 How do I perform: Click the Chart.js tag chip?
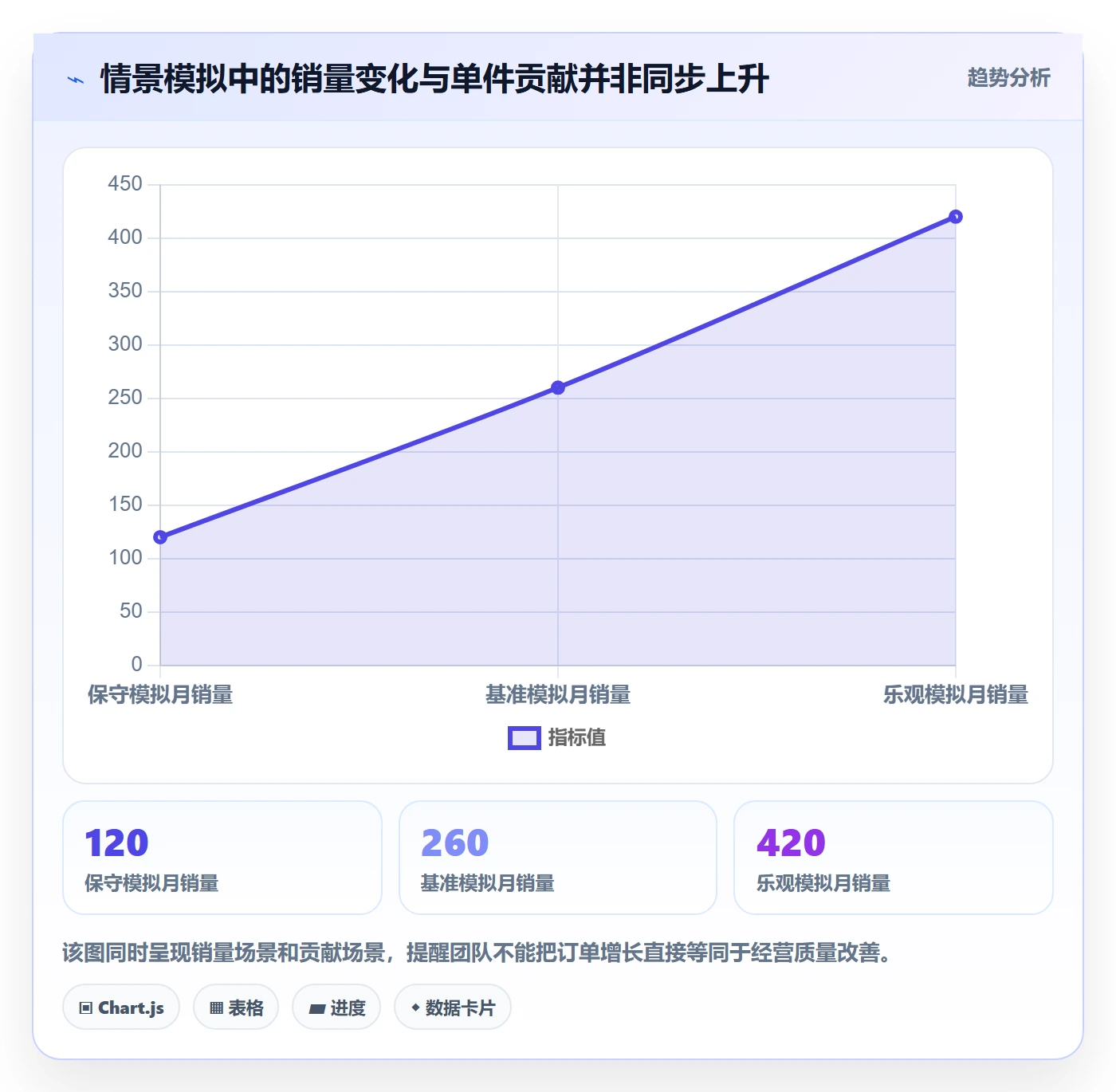(121, 1008)
